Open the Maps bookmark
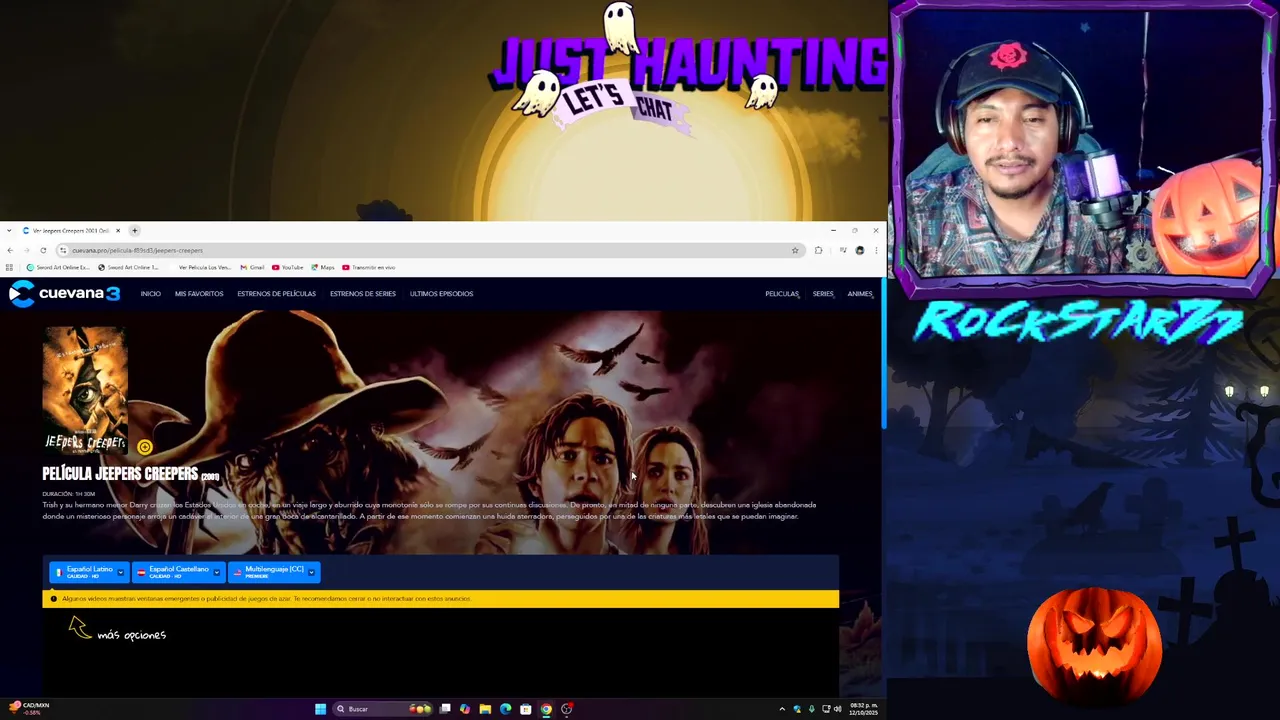The image size is (1280, 720). tap(323, 268)
